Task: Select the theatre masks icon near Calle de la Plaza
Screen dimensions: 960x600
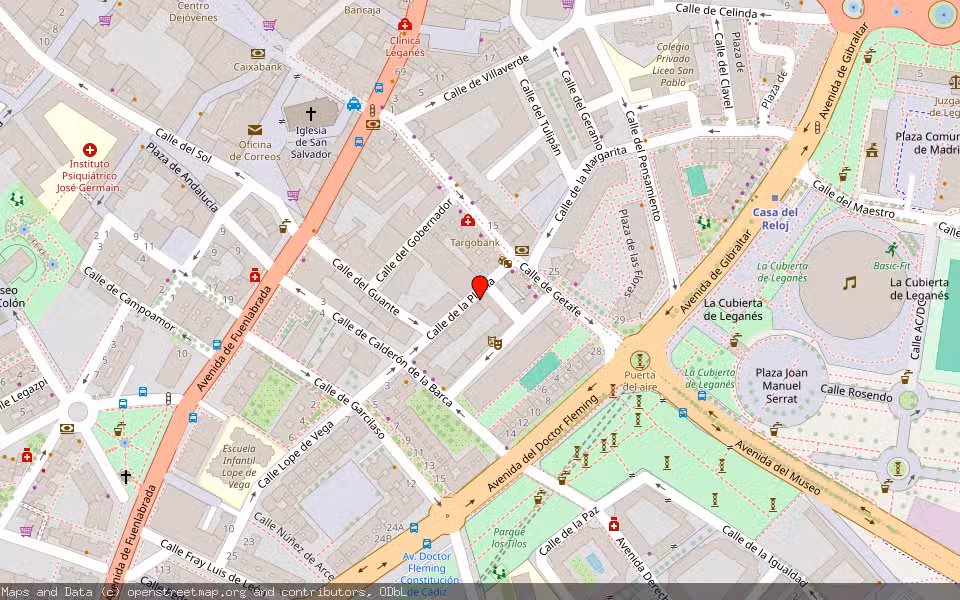Action: click(x=495, y=343)
